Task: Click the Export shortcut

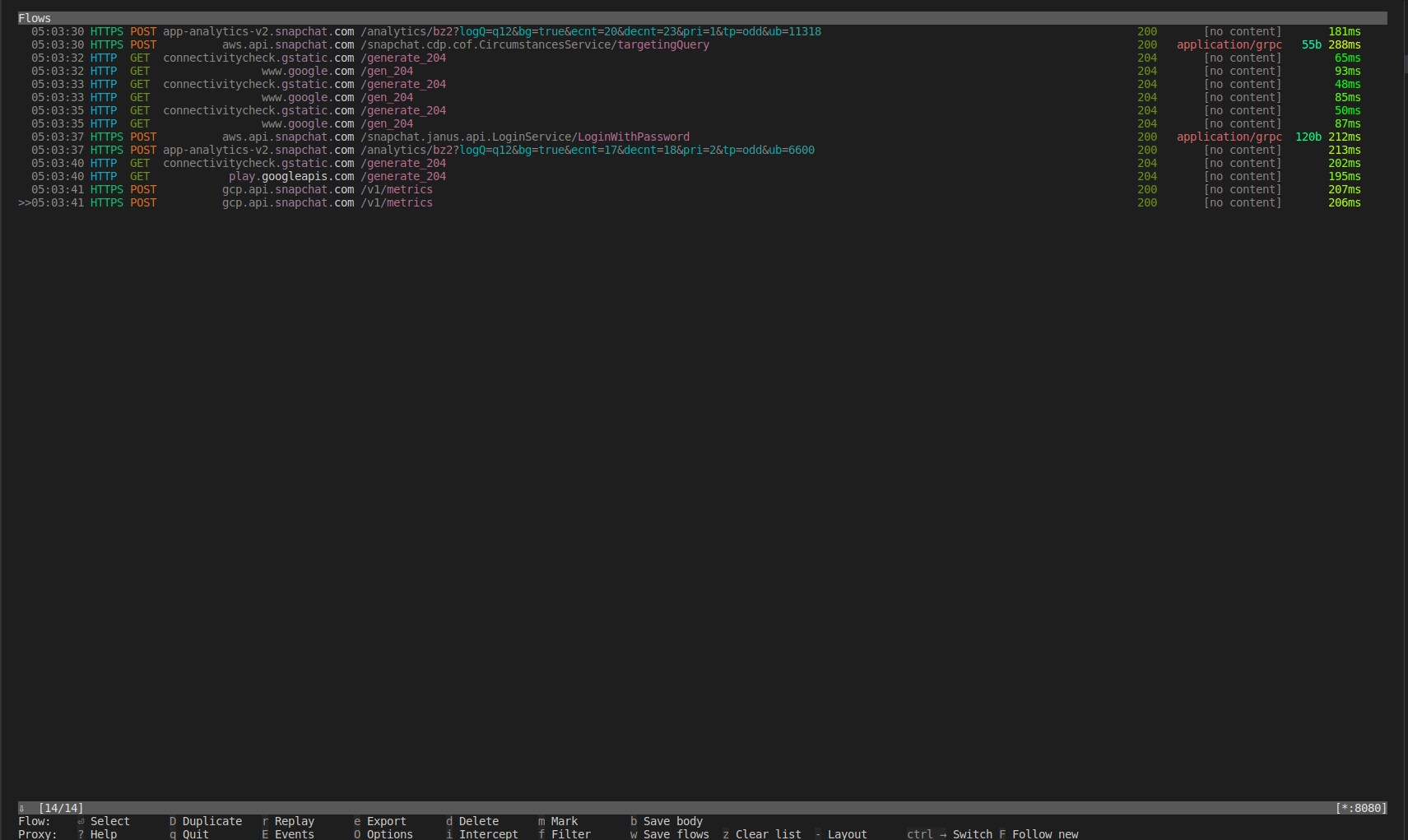Action: [386, 821]
